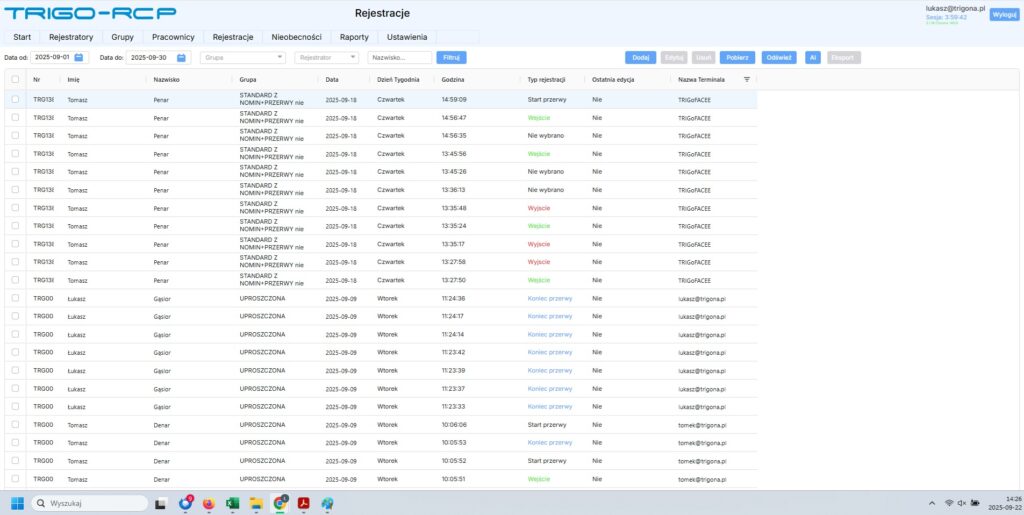Go to the Raporty tab
The height and width of the screenshot is (515, 1024).
coord(354,37)
